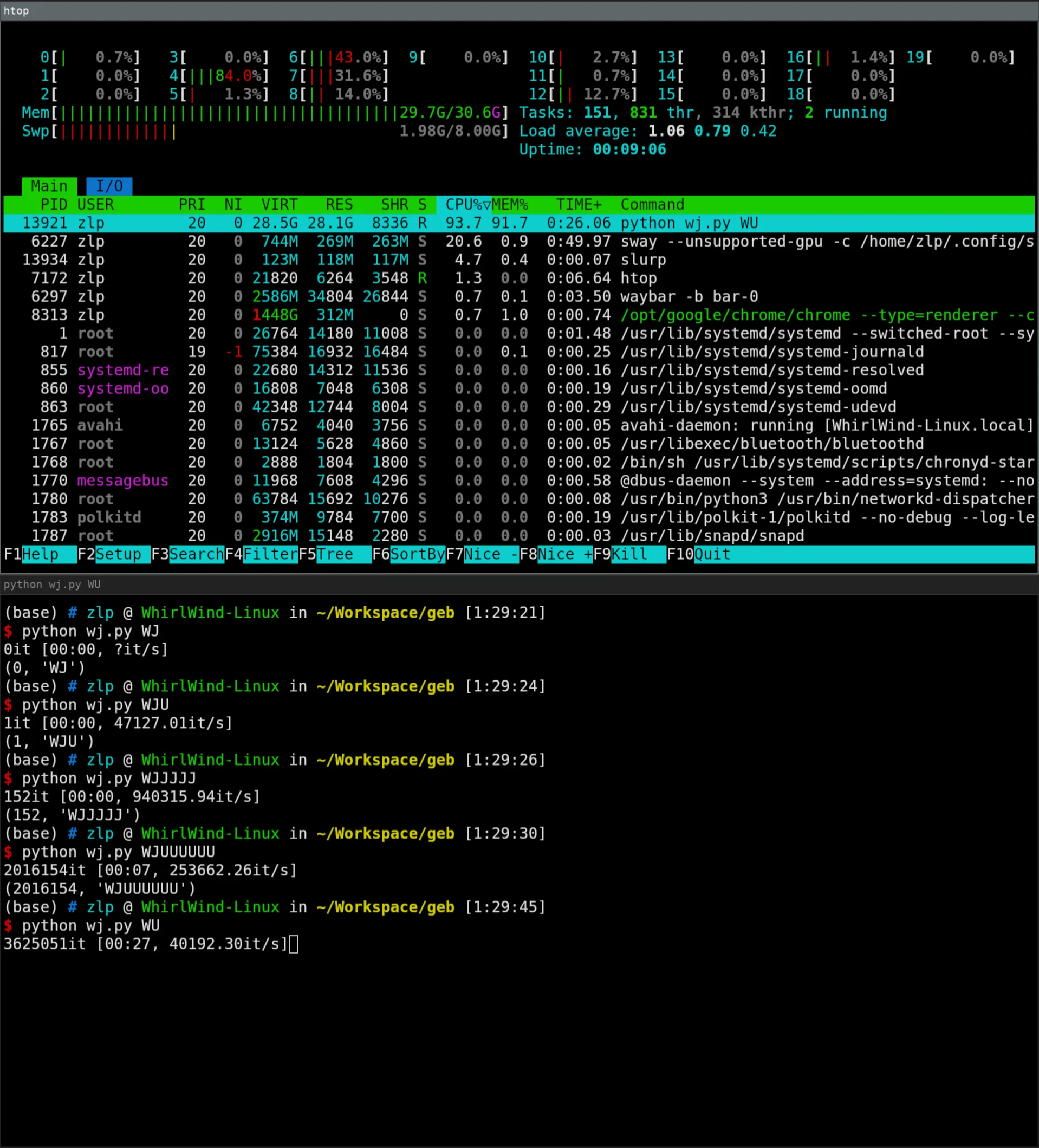
Task: Sort by the CPU% column header
Action: point(464,204)
